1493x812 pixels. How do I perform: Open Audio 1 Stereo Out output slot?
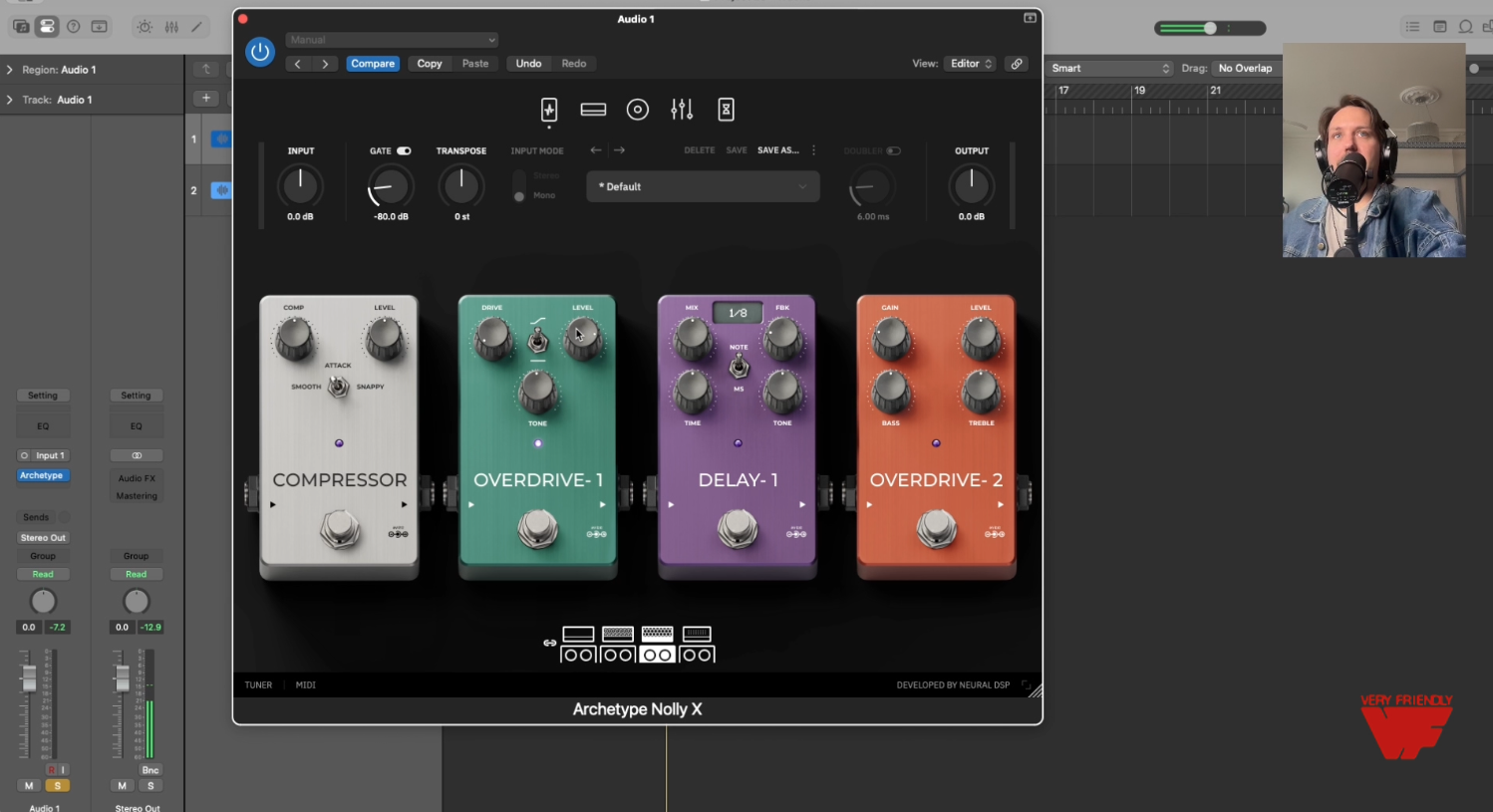pyautogui.click(x=43, y=538)
